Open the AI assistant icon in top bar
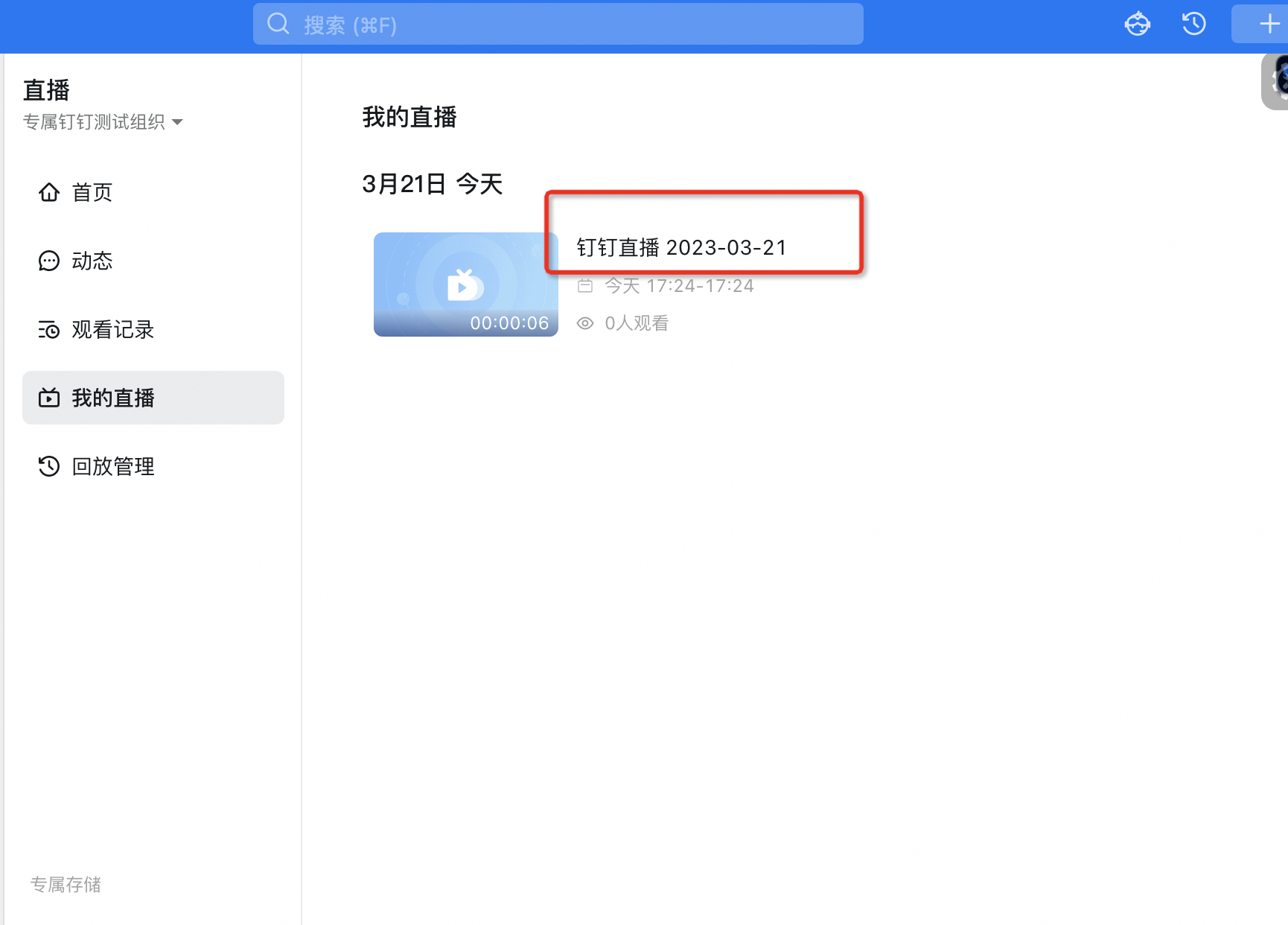The height and width of the screenshot is (925, 1288). [1137, 24]
